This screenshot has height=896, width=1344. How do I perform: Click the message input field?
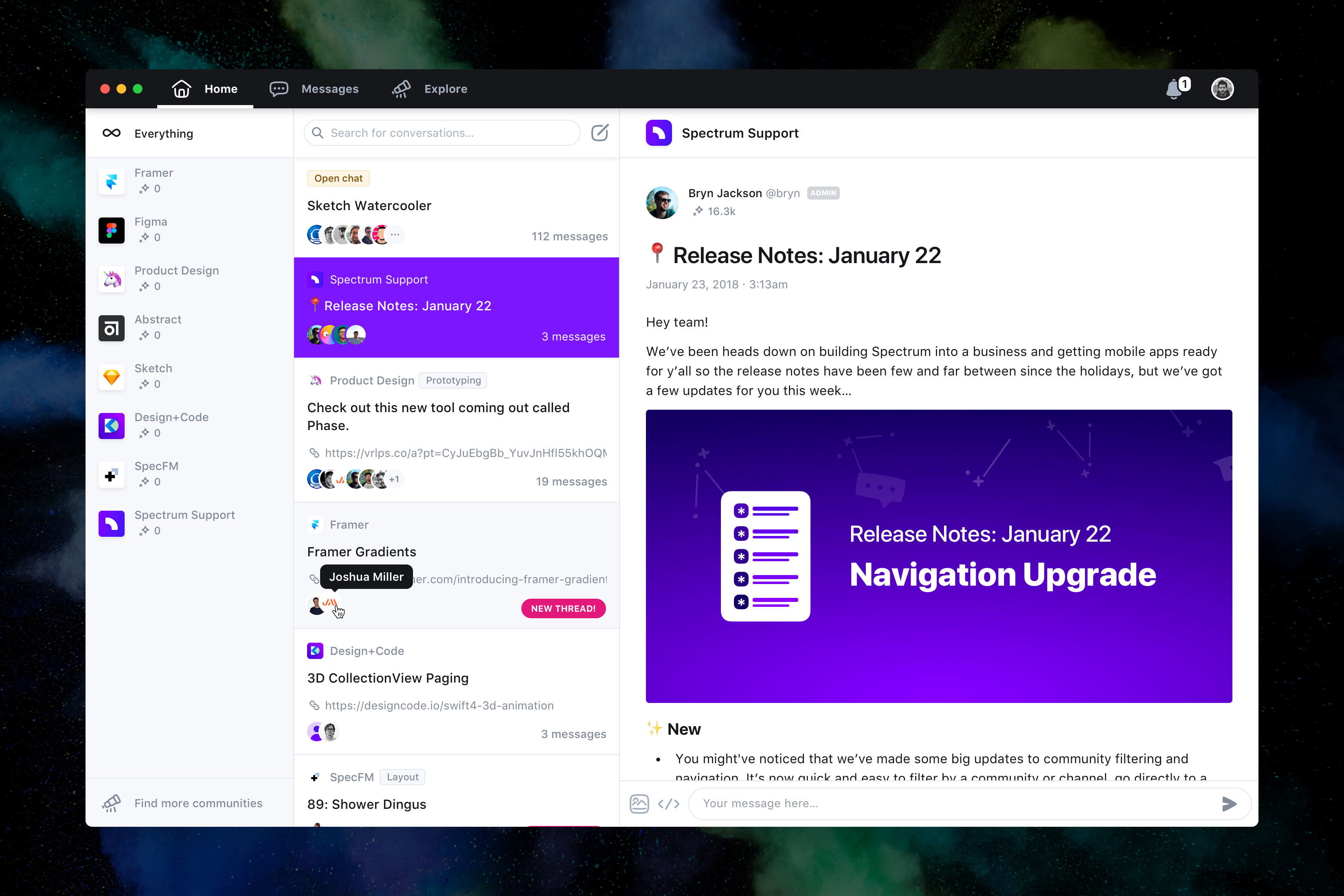coord(960,803)
